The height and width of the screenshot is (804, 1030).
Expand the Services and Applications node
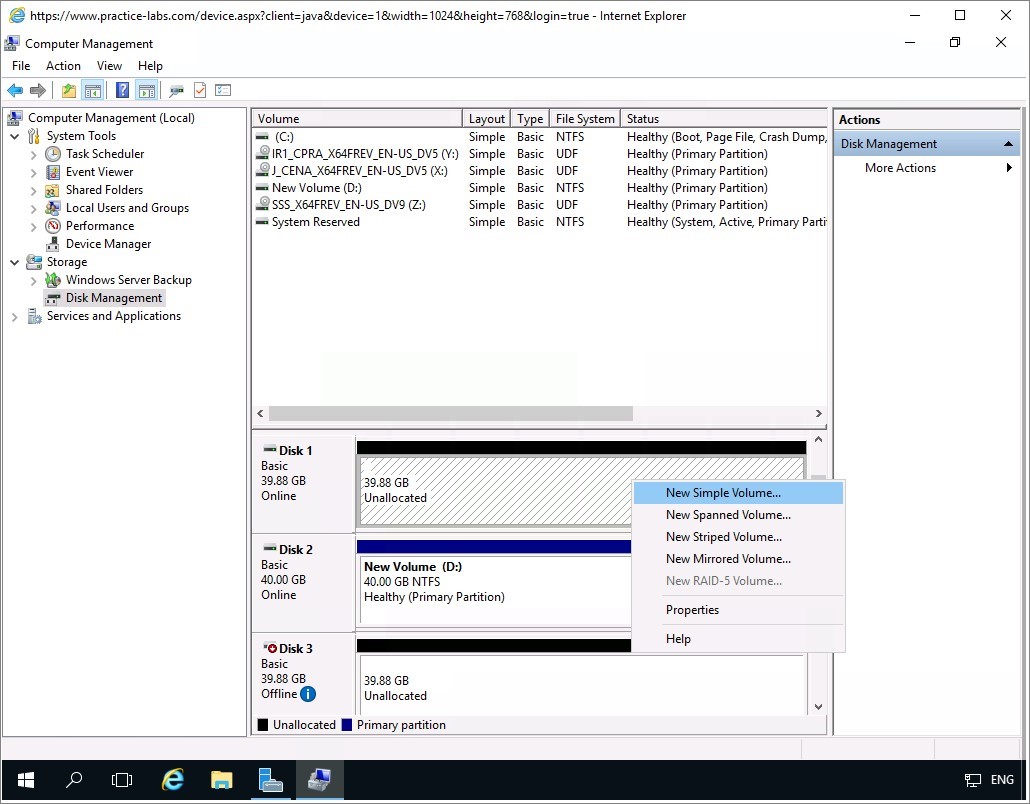[14, 316]
